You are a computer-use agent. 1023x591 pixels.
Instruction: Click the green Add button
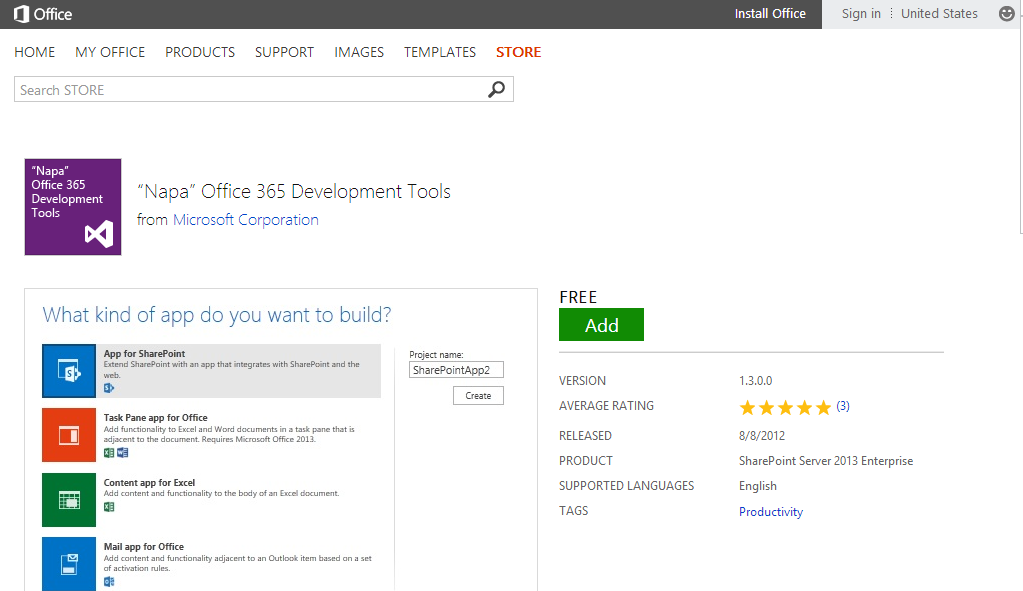[602, 324]
